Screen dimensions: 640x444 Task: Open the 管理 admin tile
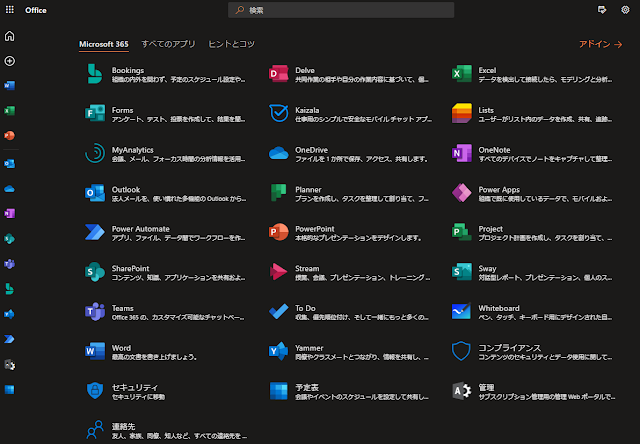click(x=532, y=391)
